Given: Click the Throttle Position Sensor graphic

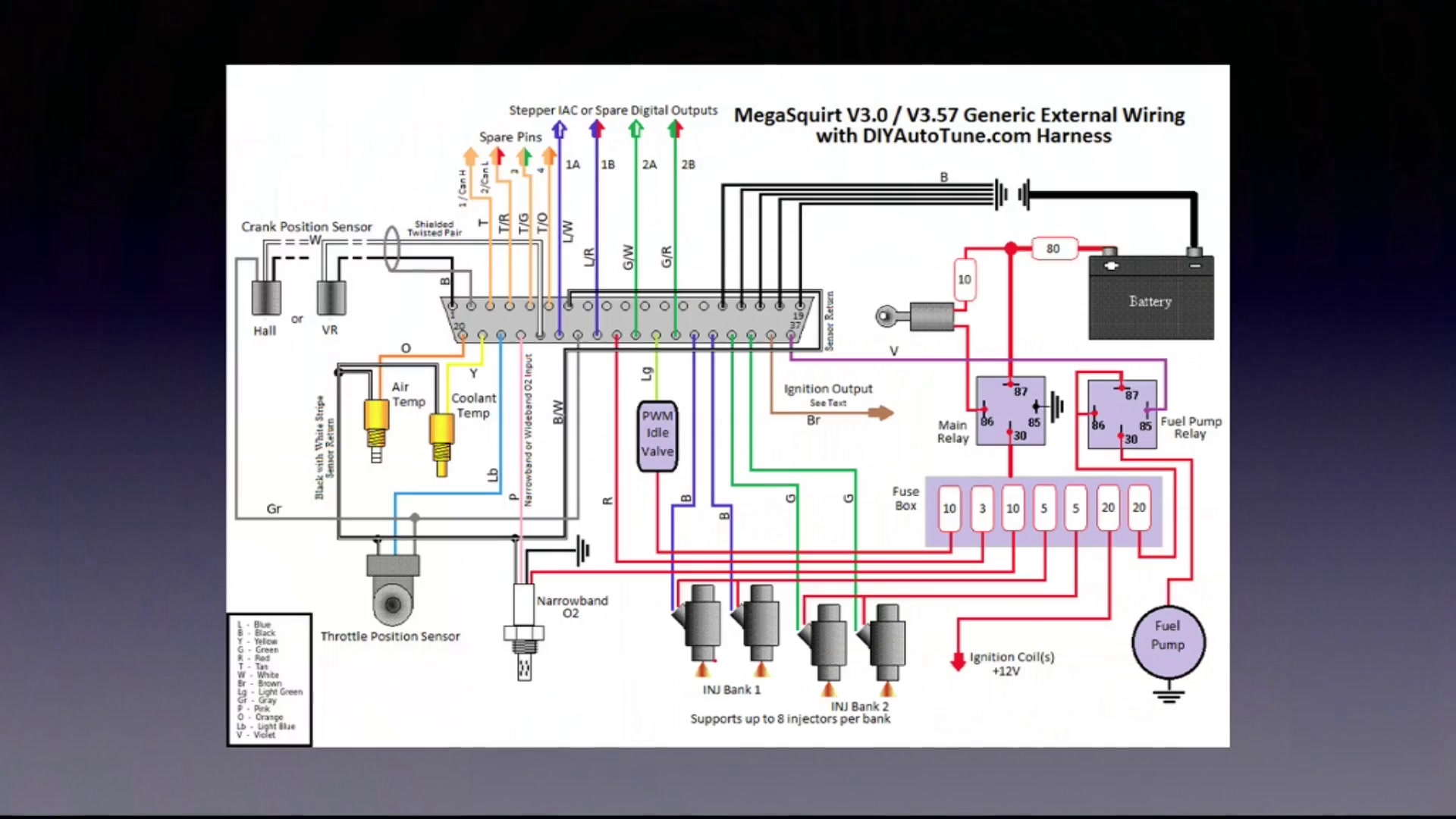Looking at the screenshot, I should pos(392,589).
